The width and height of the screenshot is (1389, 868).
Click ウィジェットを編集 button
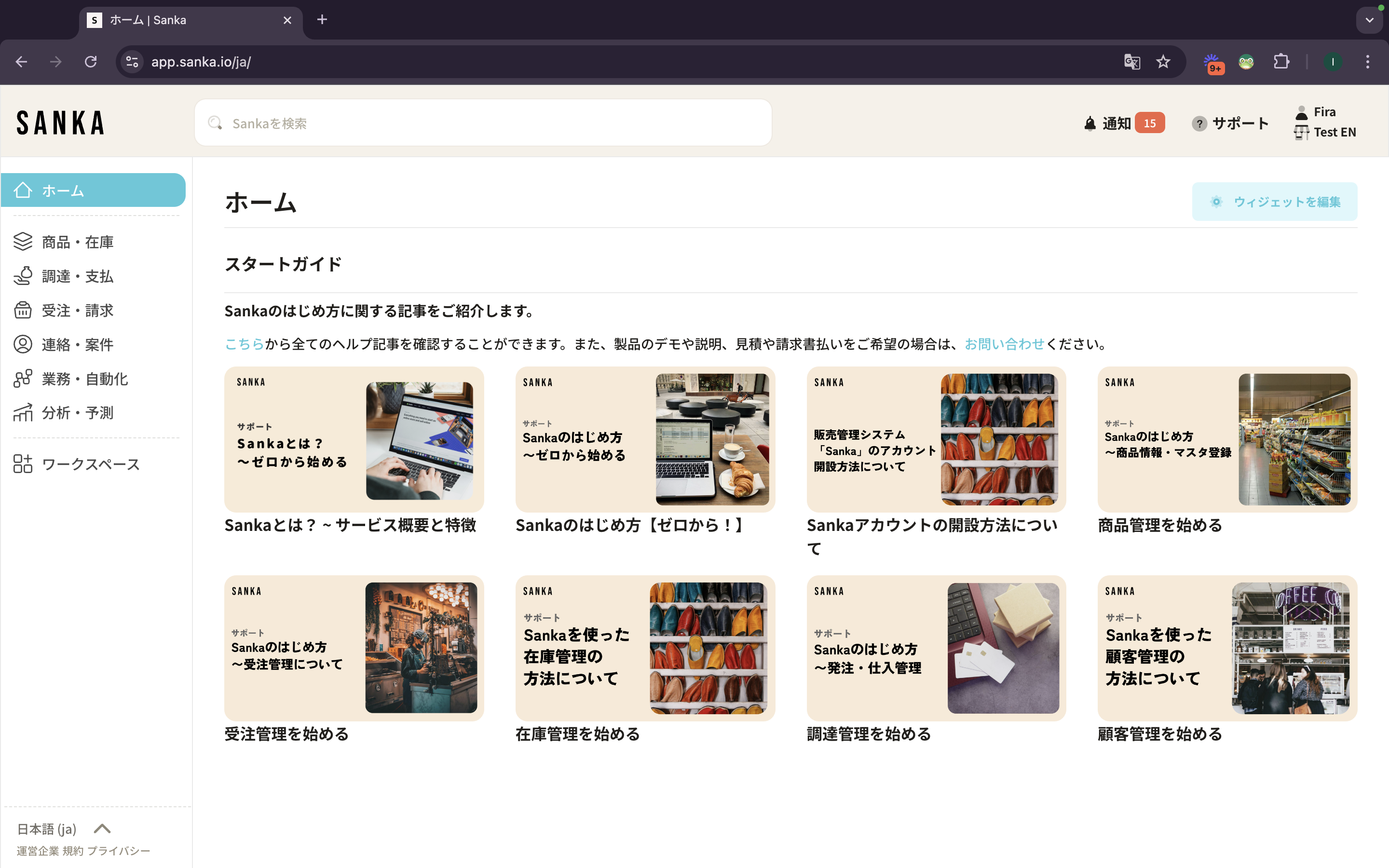pos(1274,202)
